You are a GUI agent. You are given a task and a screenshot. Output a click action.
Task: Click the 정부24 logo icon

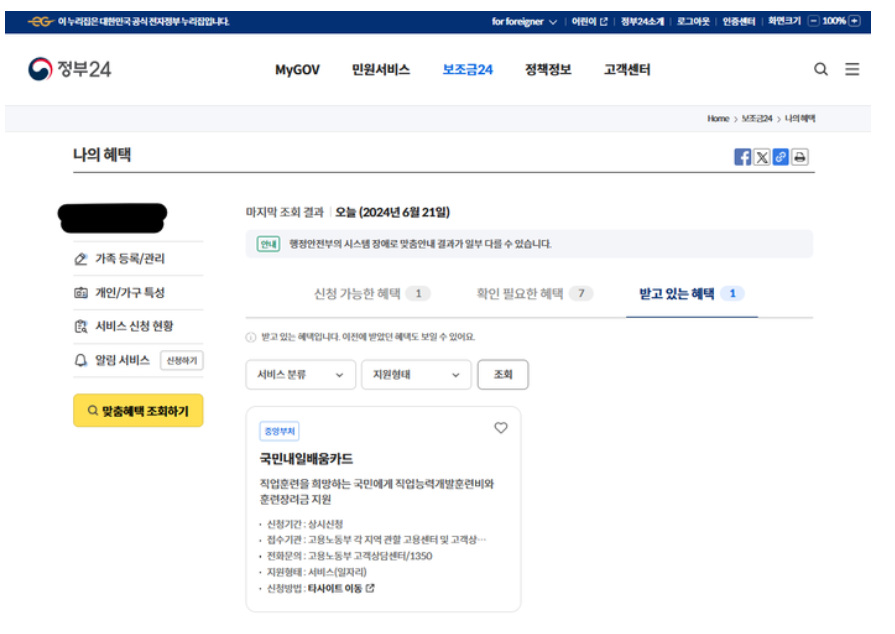click(x=40, y=68)
